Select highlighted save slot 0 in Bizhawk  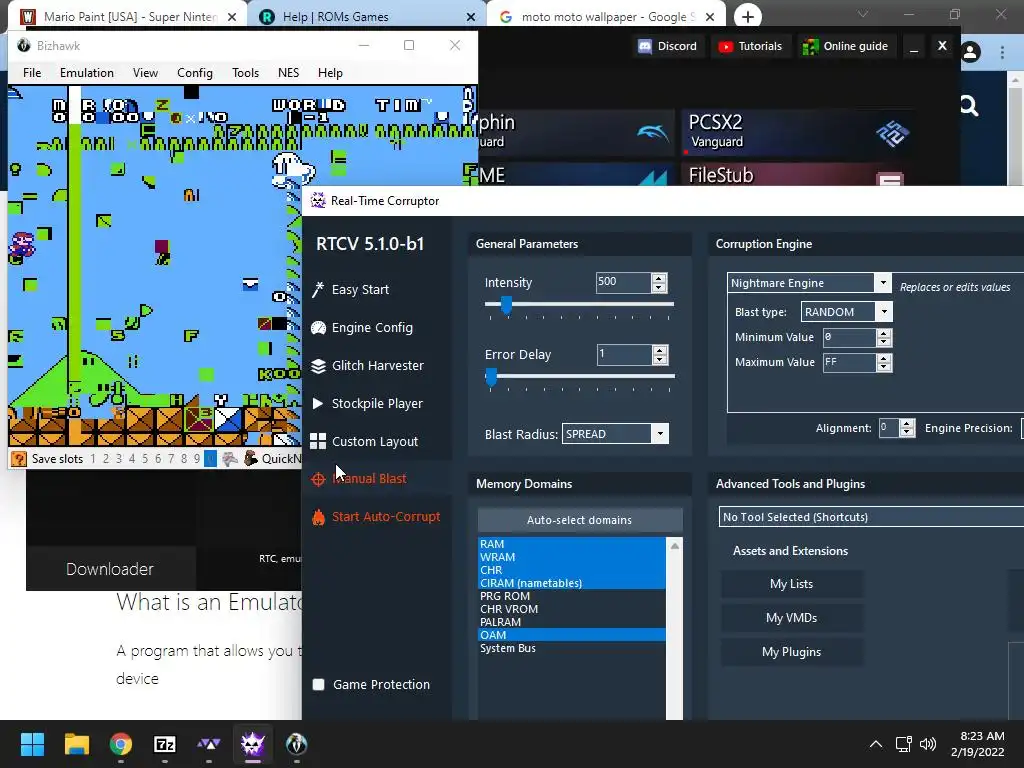210,459
